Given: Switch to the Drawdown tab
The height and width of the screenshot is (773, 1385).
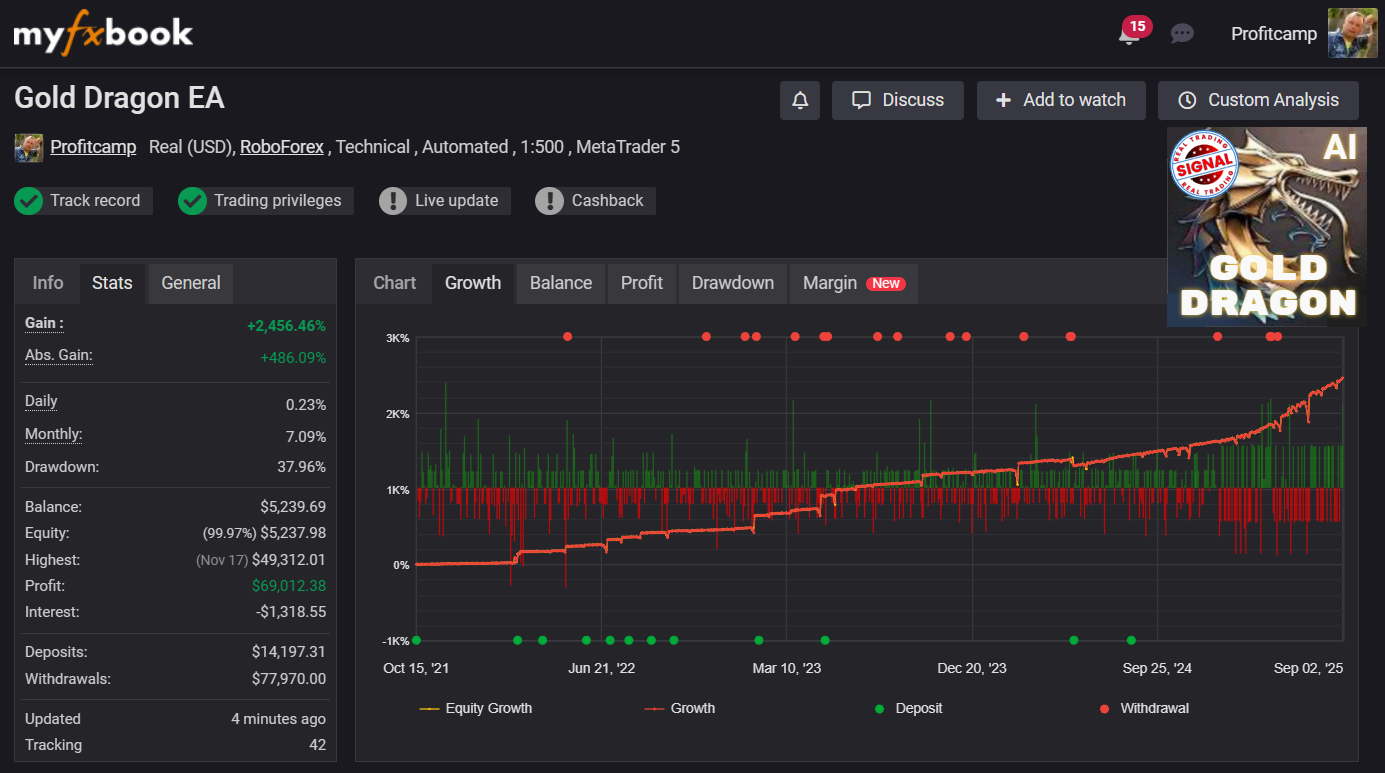Looking at the screenshot, I should click(733, 283).
